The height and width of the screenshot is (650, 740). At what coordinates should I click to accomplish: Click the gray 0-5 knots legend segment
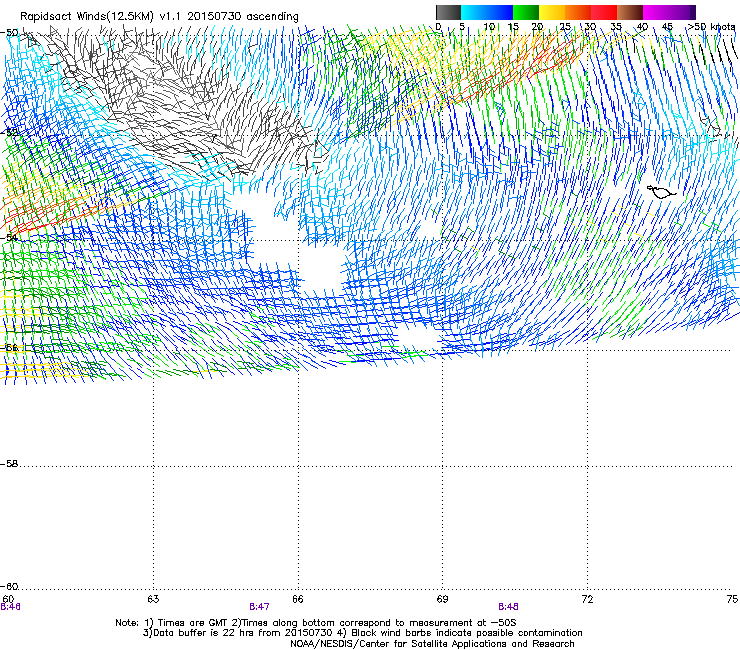tap(449, 12)
